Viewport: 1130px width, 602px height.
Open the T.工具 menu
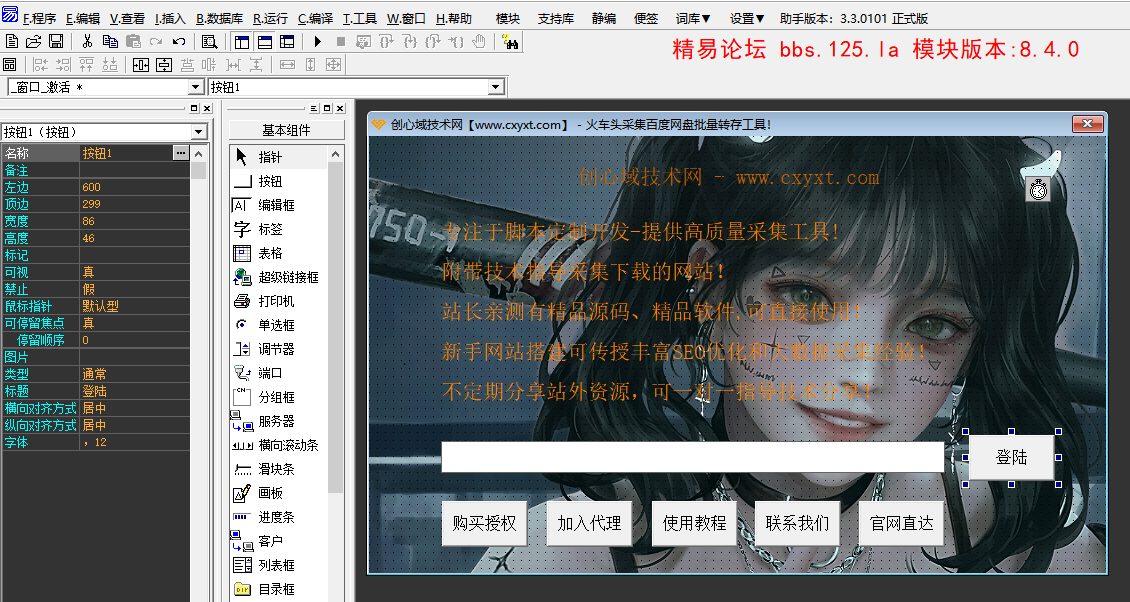tap(360, 19)
